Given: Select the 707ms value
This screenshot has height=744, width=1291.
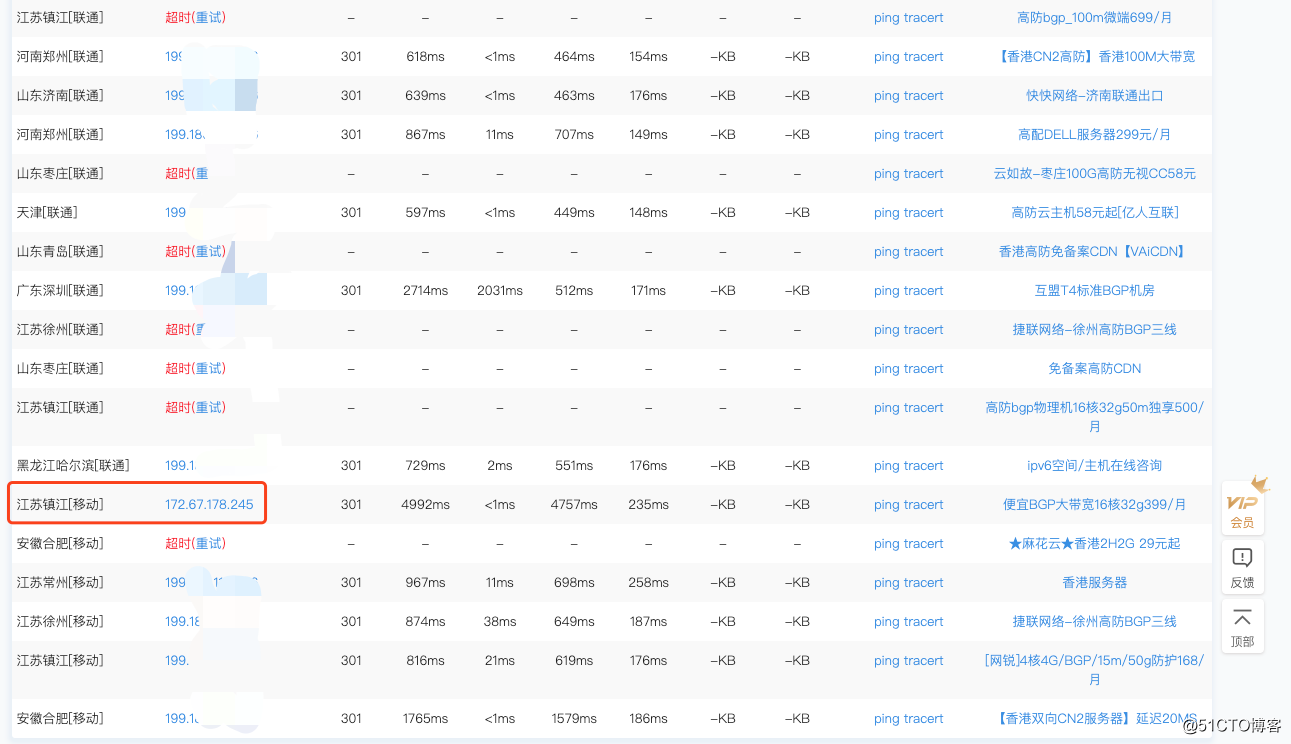Looking at the screenshot, I should [574, 134].
